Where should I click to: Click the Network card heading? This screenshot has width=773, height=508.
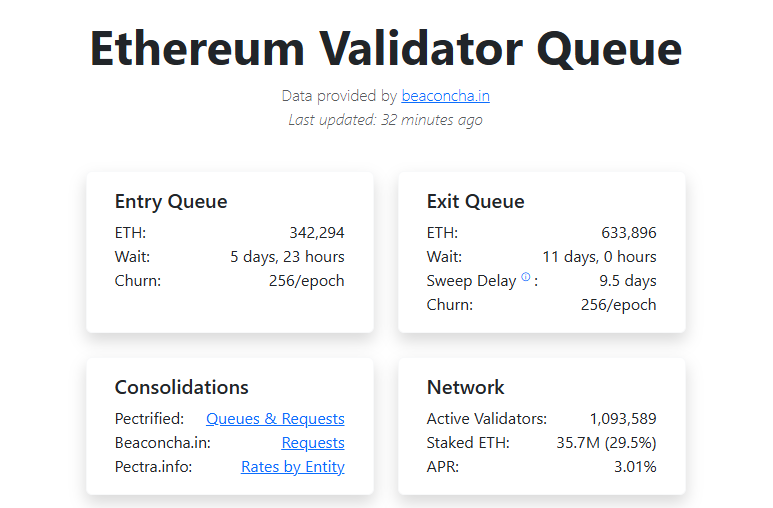click(x=466, y=387)
